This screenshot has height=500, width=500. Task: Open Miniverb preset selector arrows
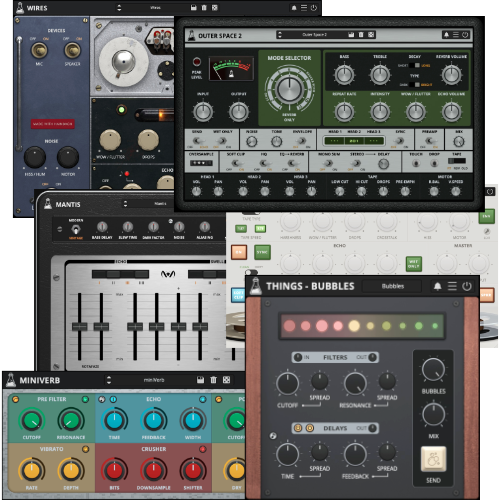(109, 380)
